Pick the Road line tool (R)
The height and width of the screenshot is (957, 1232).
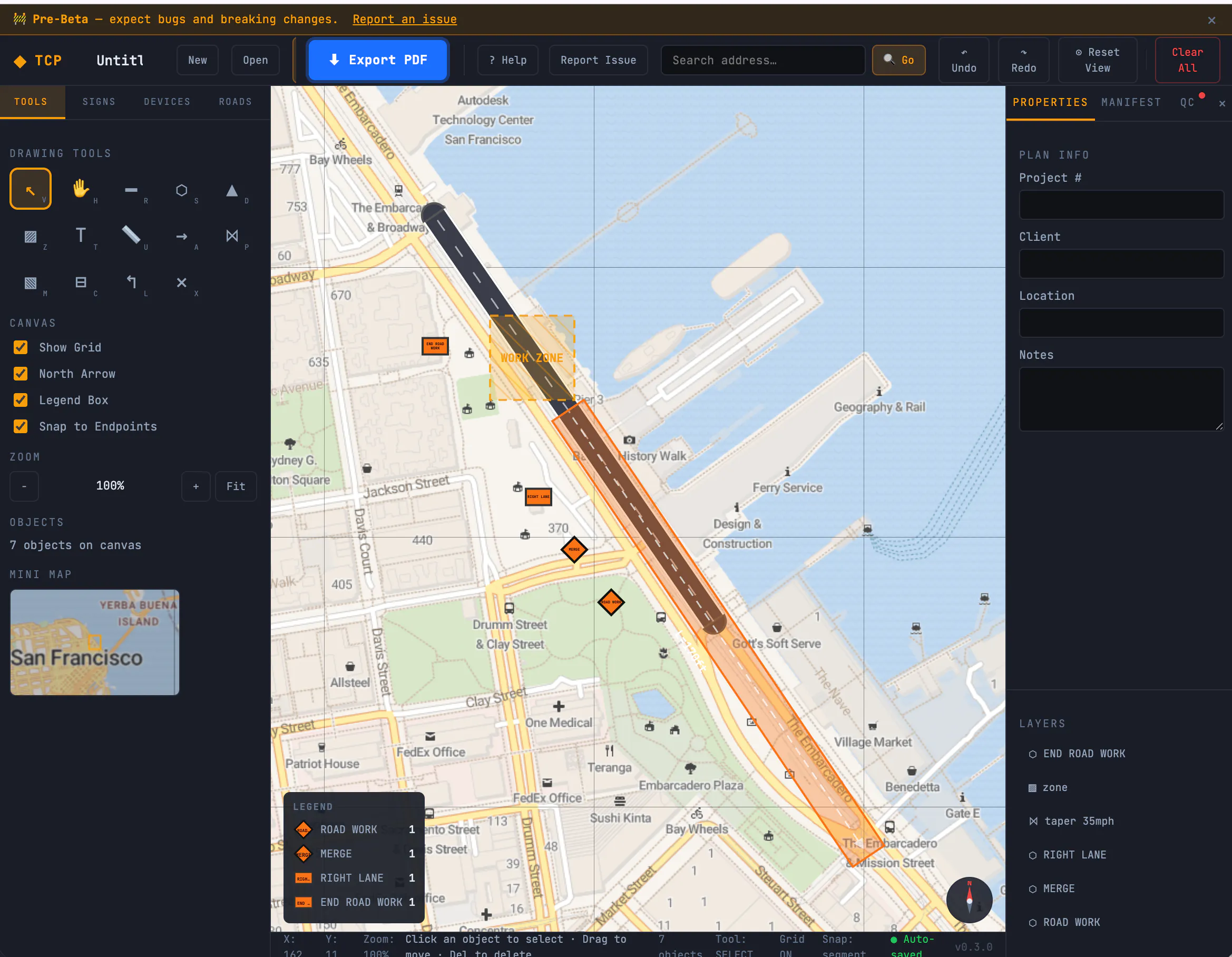click(131, 189)
